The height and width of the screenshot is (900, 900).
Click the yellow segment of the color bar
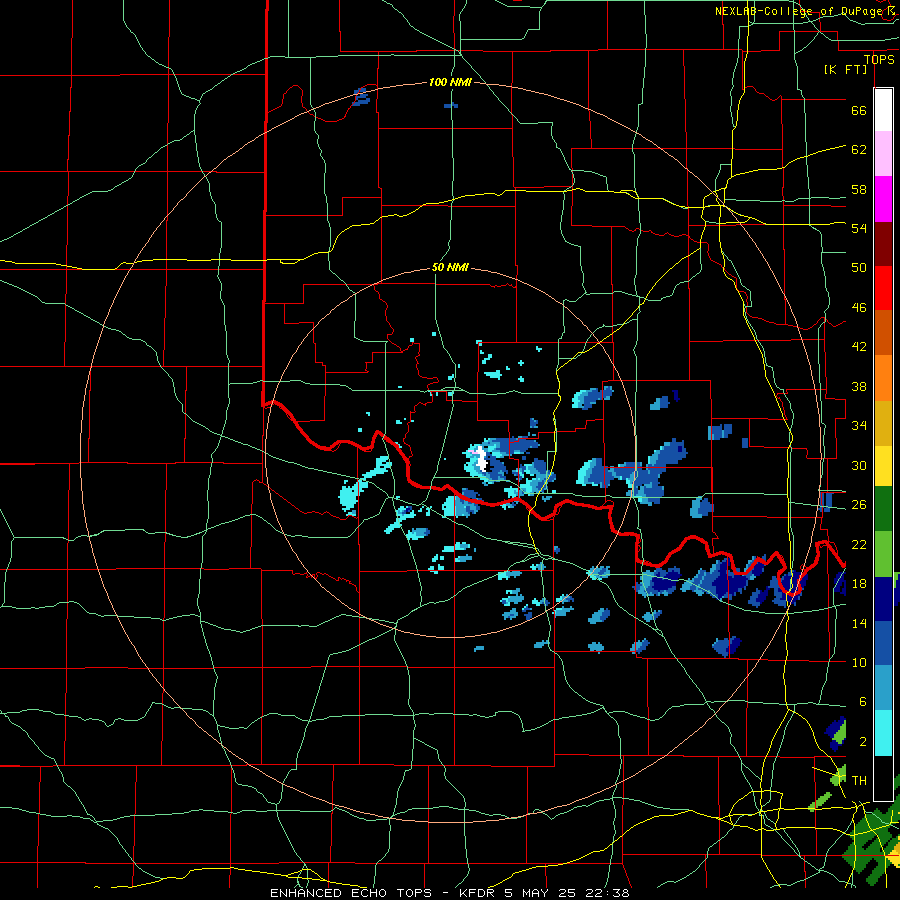[883, 465]
